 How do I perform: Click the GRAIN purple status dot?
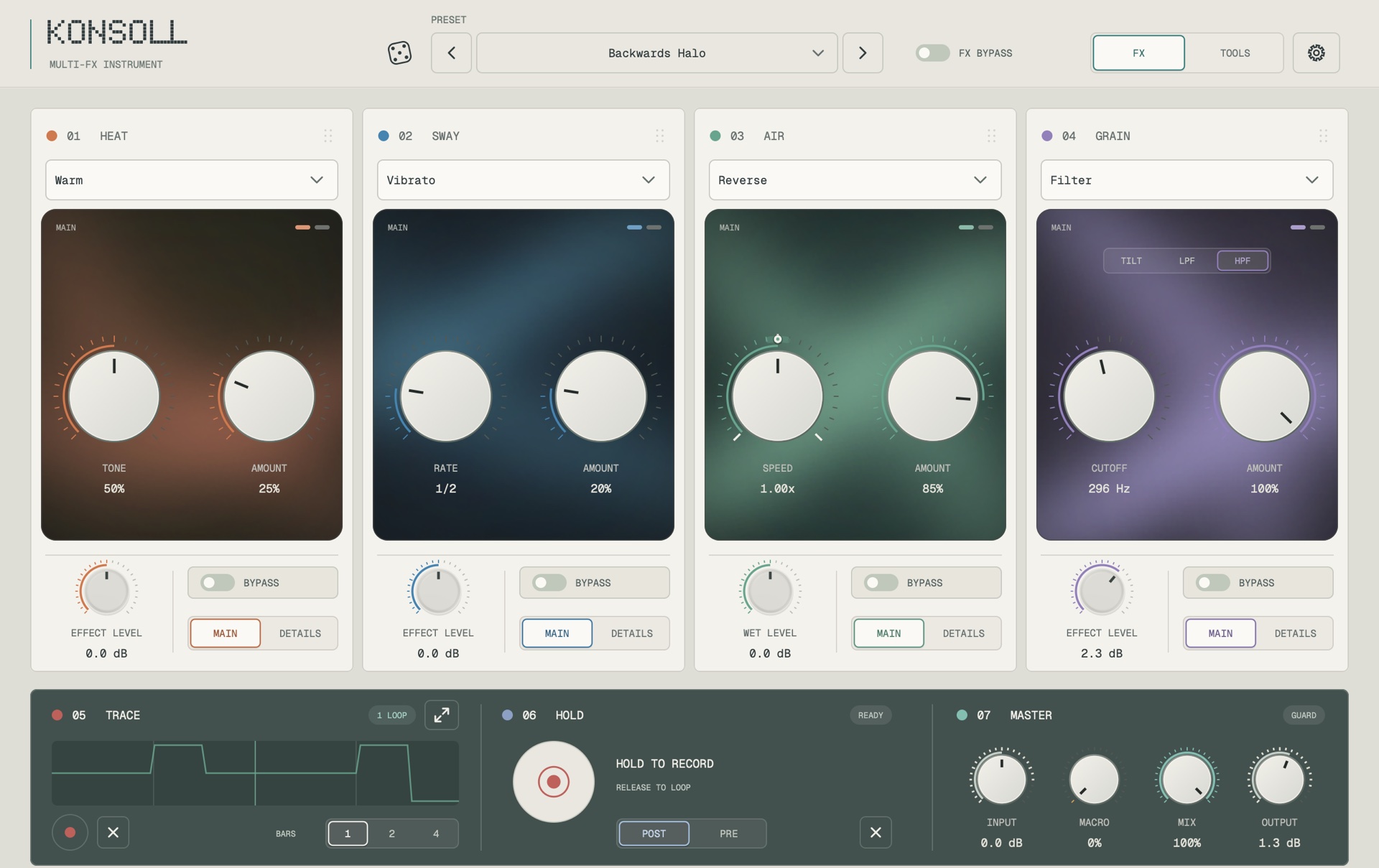click(x=1047, y=136)
